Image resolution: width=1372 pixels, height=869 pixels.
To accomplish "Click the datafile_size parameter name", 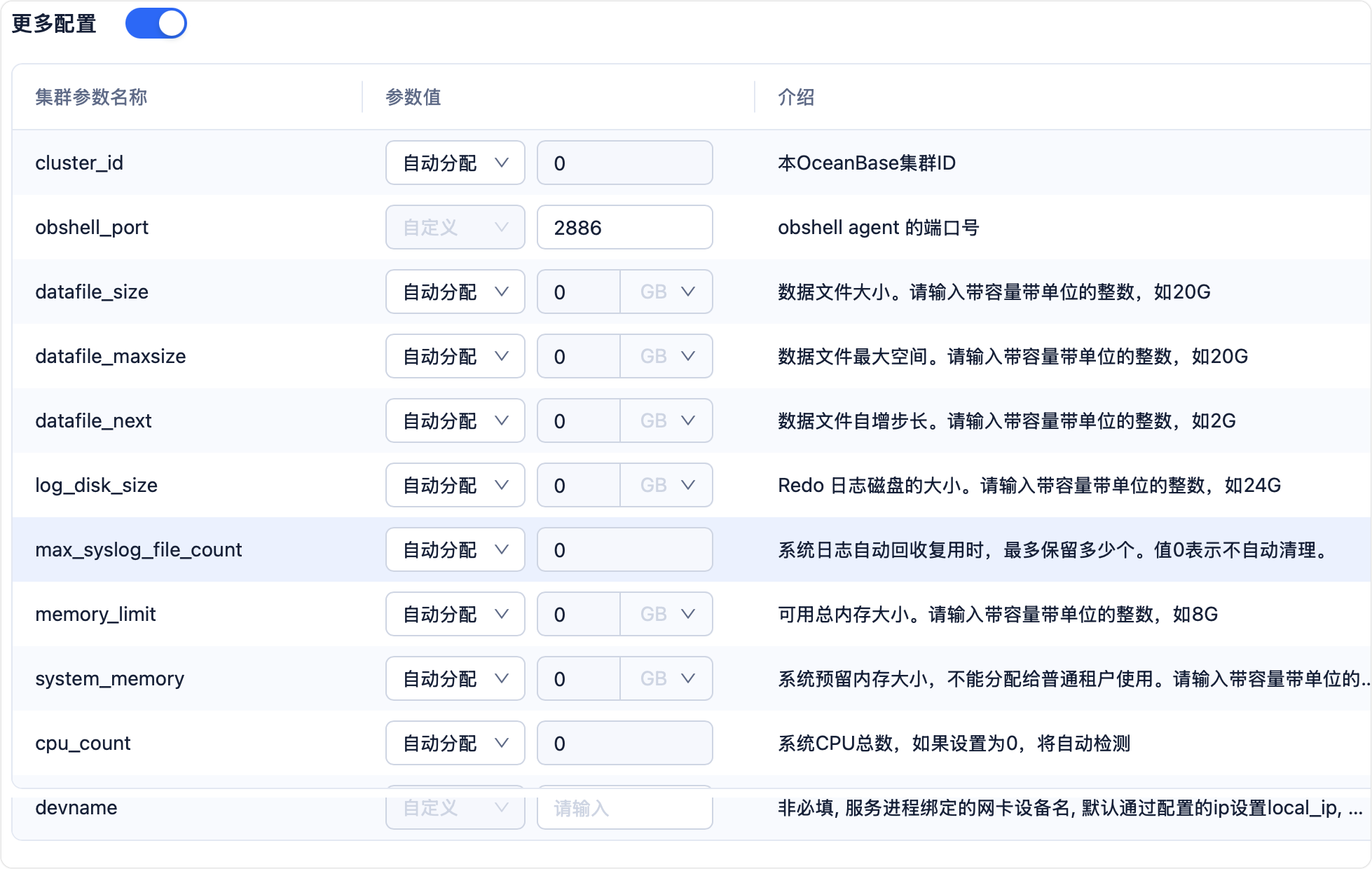I will click(92, 292).
